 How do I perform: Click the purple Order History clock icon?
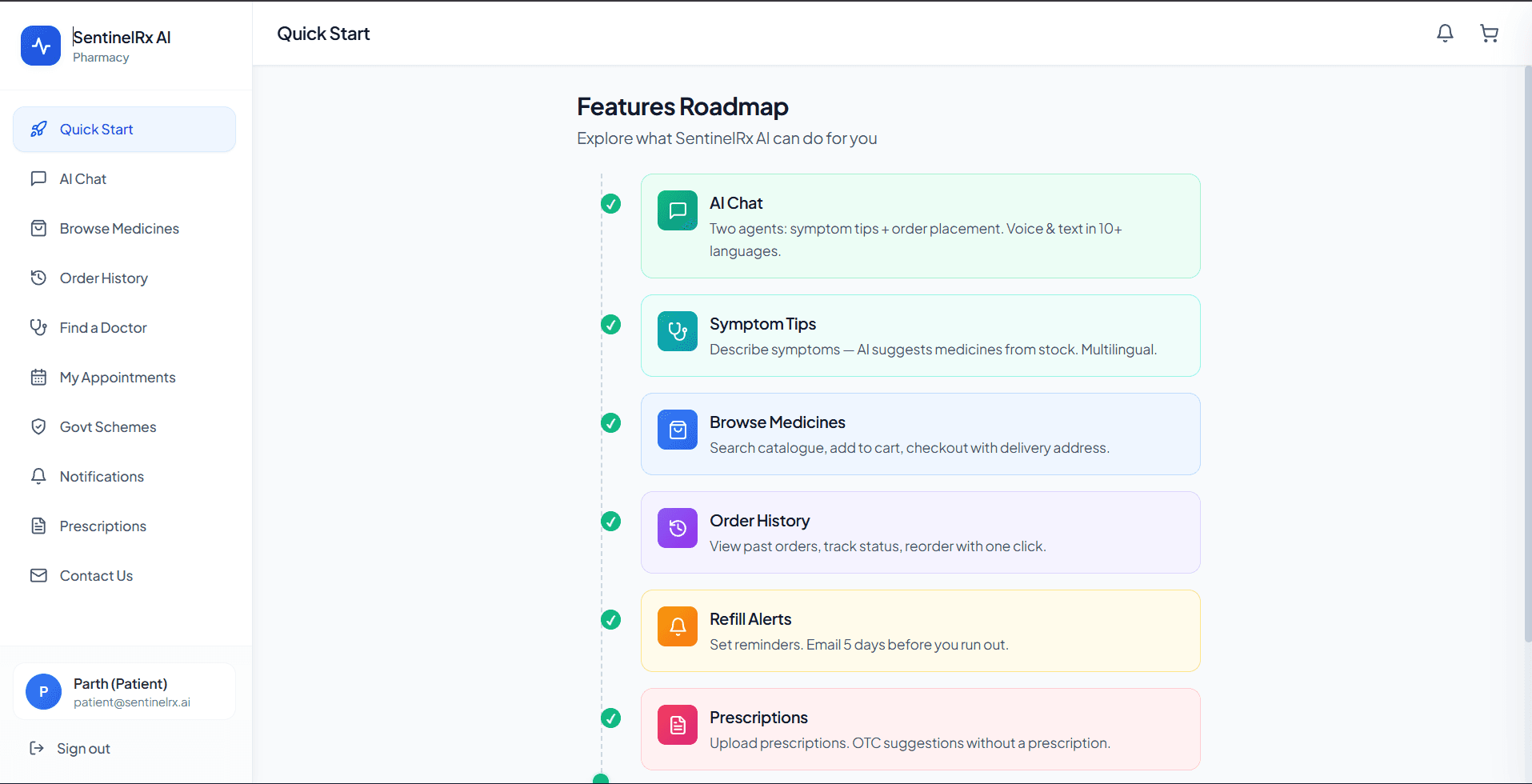click(x=678, y=528)
